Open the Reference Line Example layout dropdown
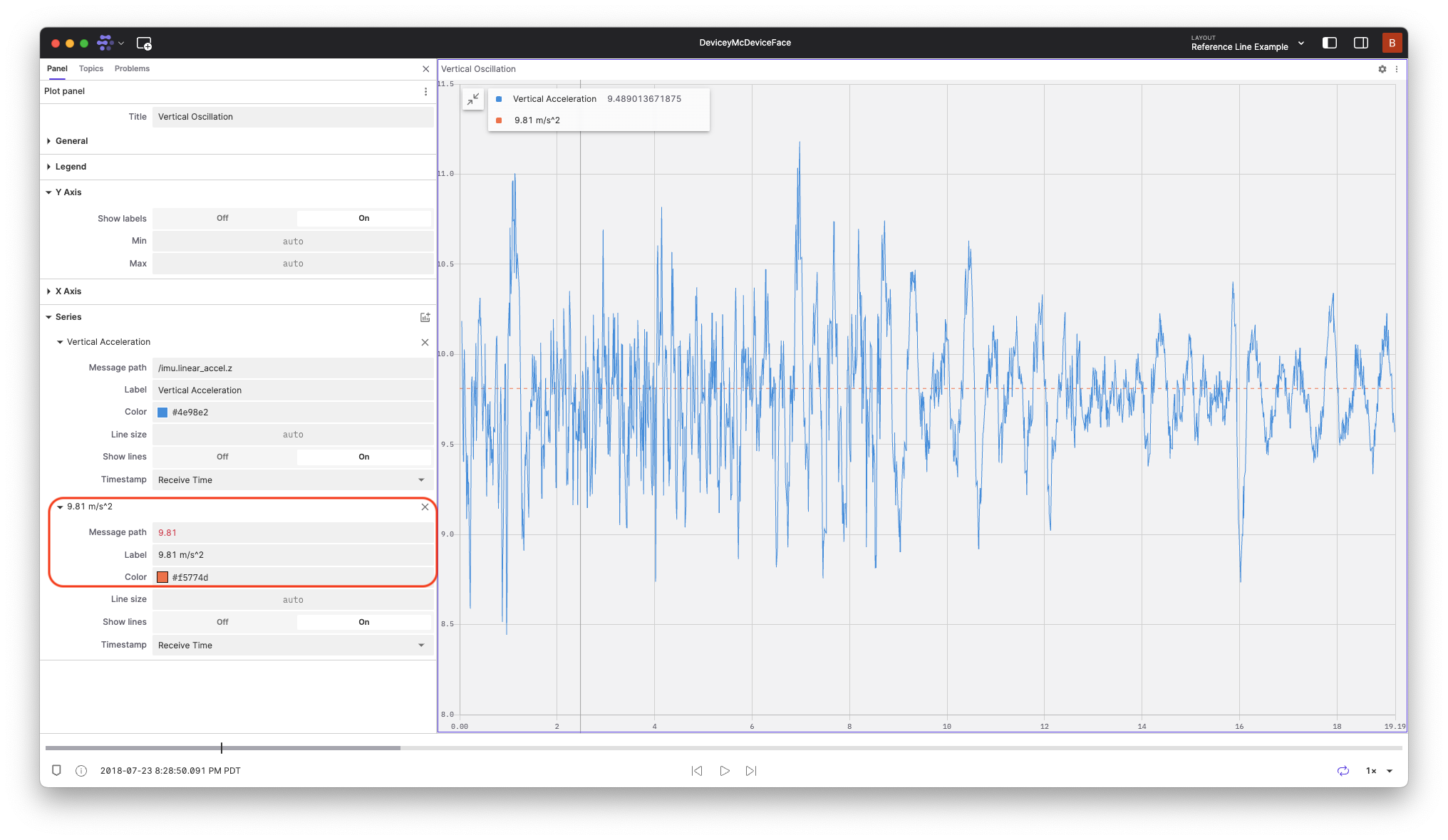Viewport: 1448px width, 840px height. click(x=1247, y=43)
